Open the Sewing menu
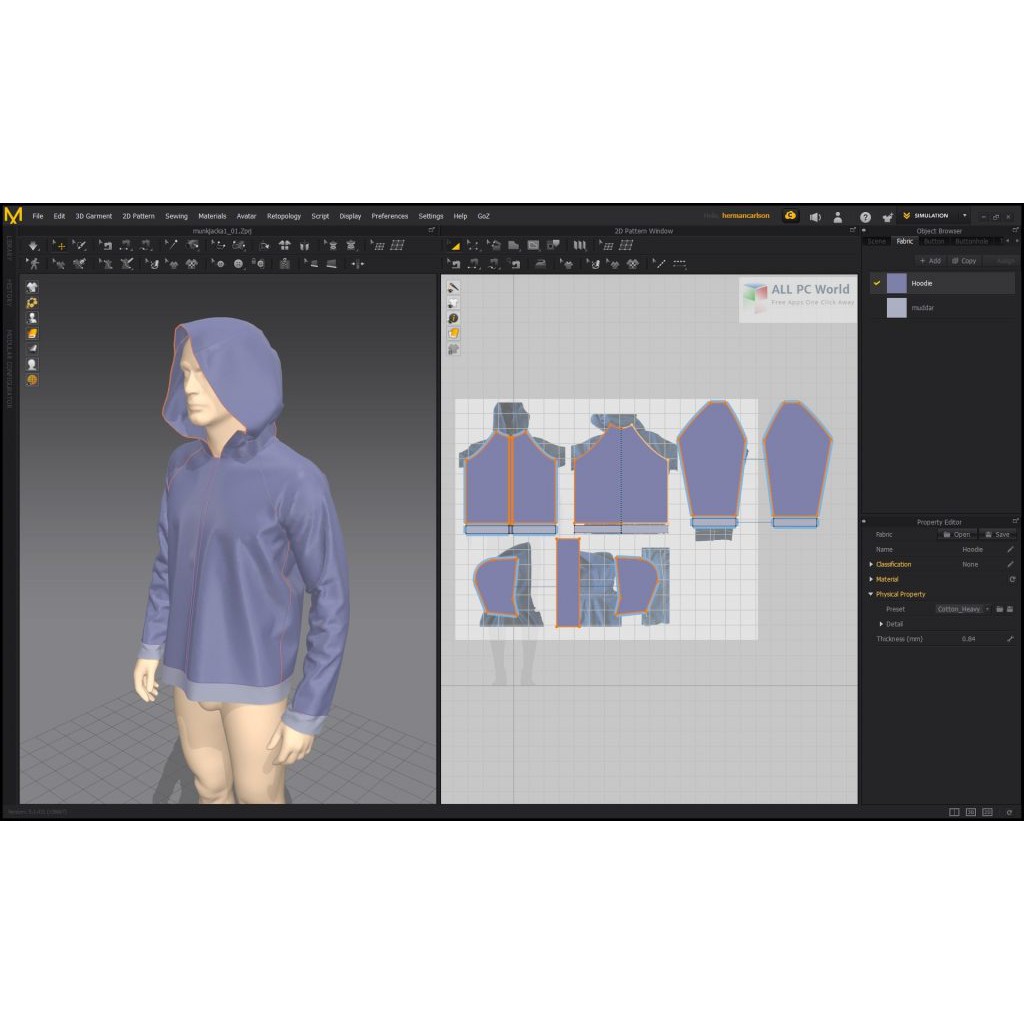 [x=176, y=216]
